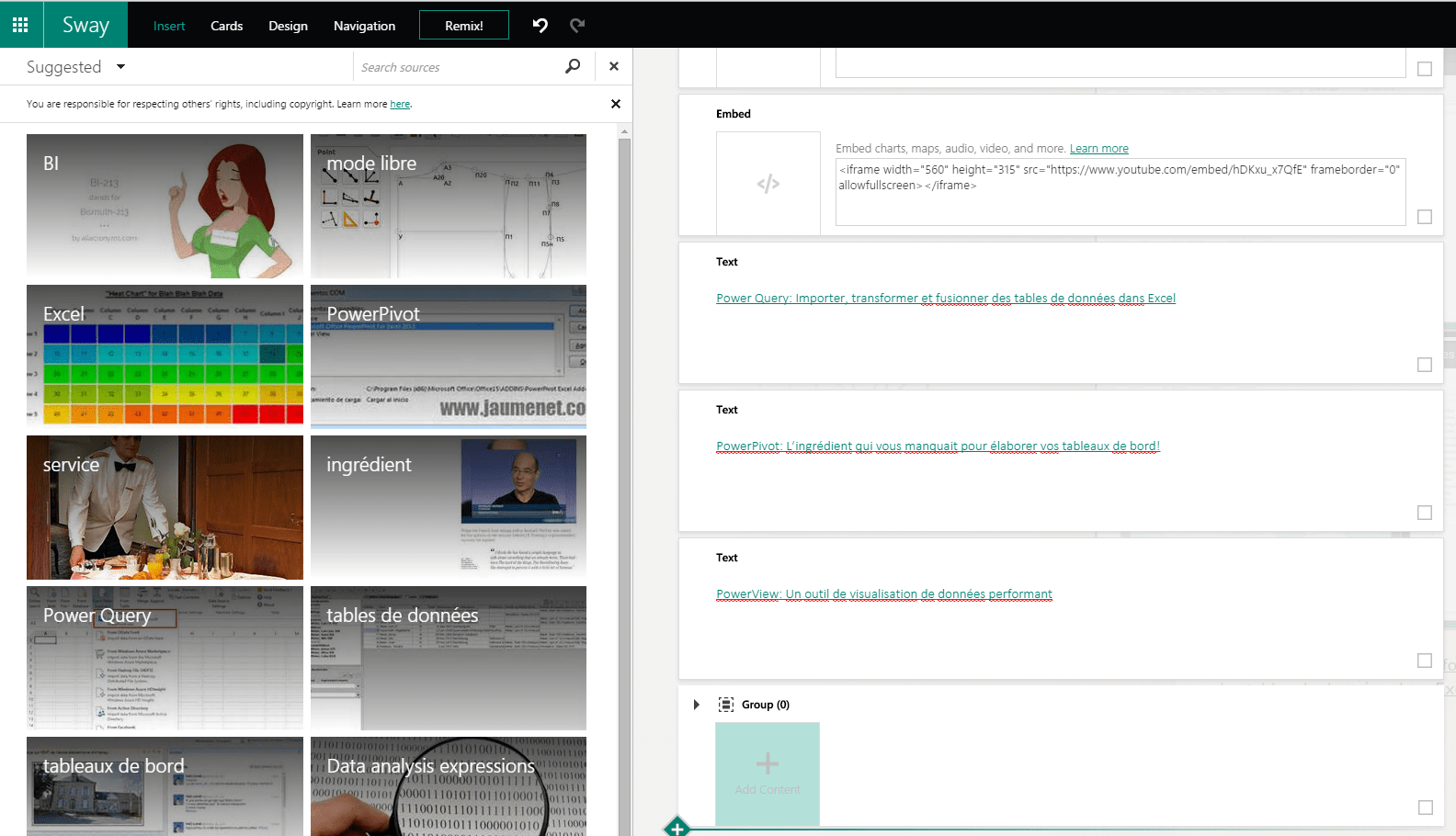Open the app launcher waffle icon
This screenshot has height=836, width=1456.
click(x=20, y=25)
